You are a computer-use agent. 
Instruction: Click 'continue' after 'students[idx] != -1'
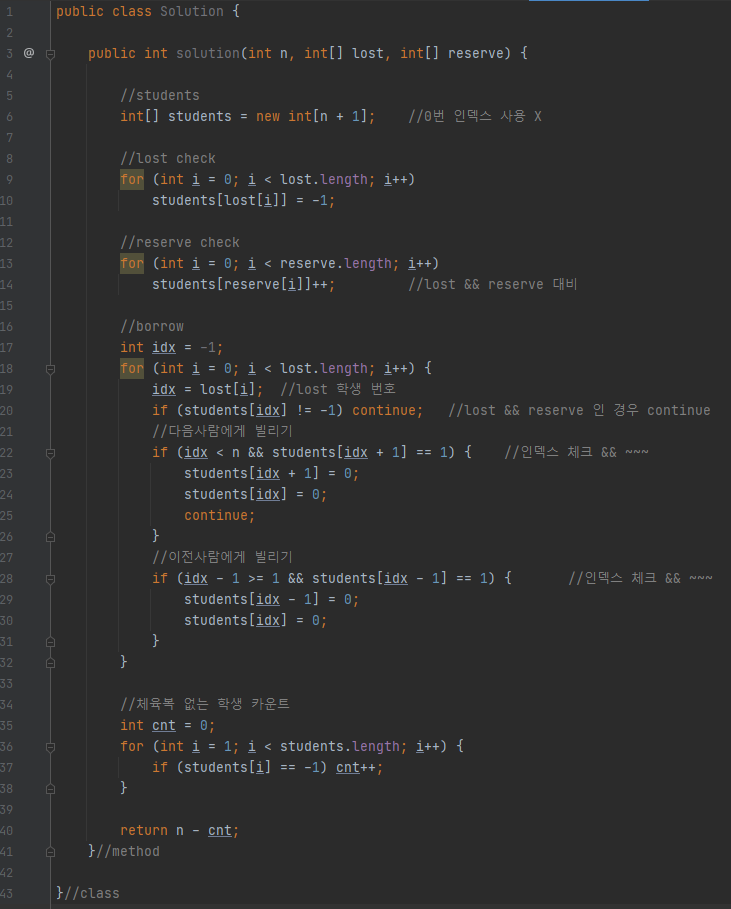click(384, 410)
